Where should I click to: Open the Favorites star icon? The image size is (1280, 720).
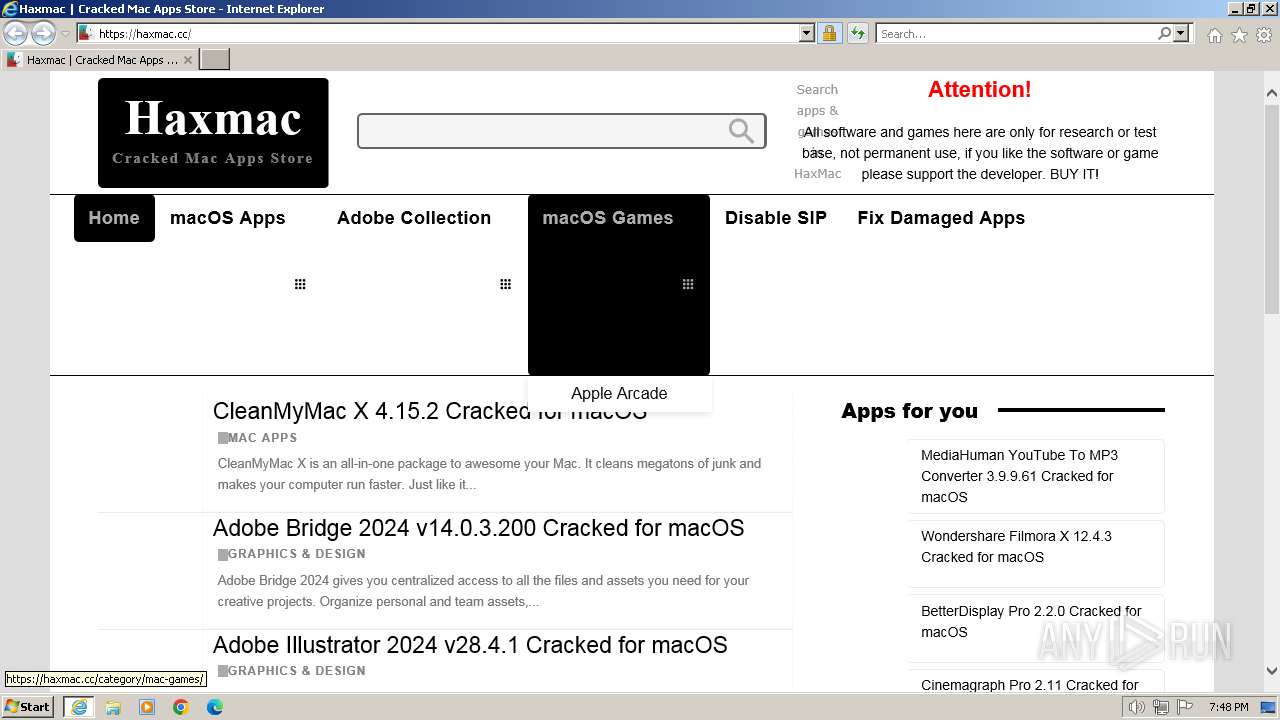coord(1239,35)
